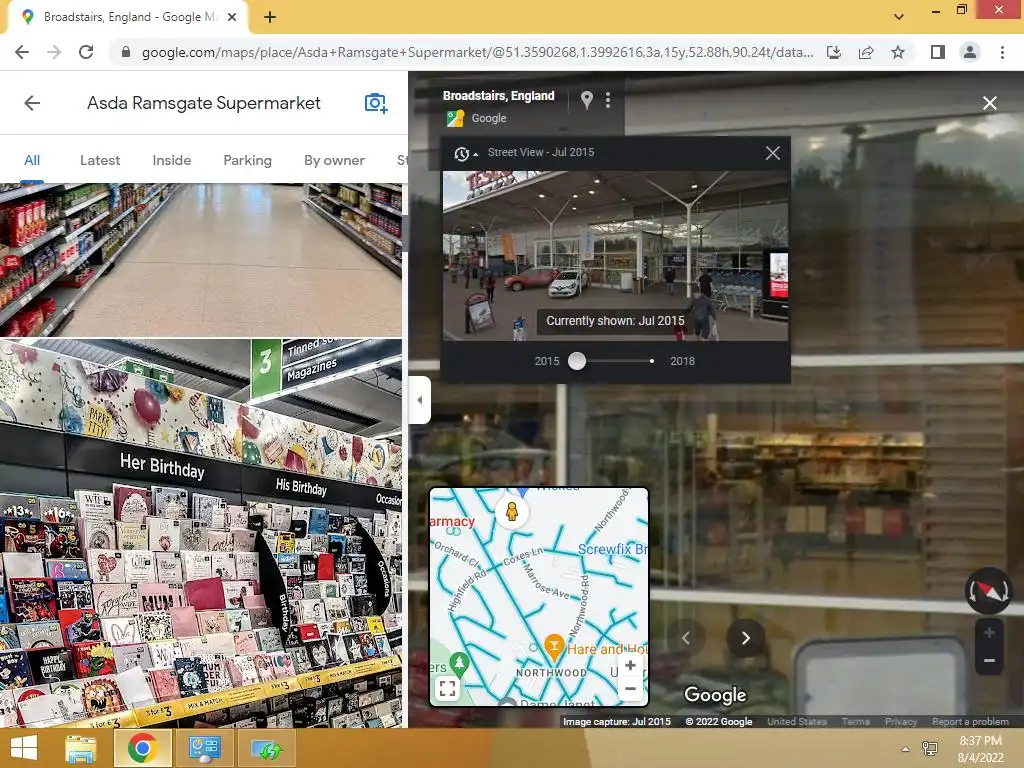Click browser back arrow
1024x768 pixels.
[22, 52]
